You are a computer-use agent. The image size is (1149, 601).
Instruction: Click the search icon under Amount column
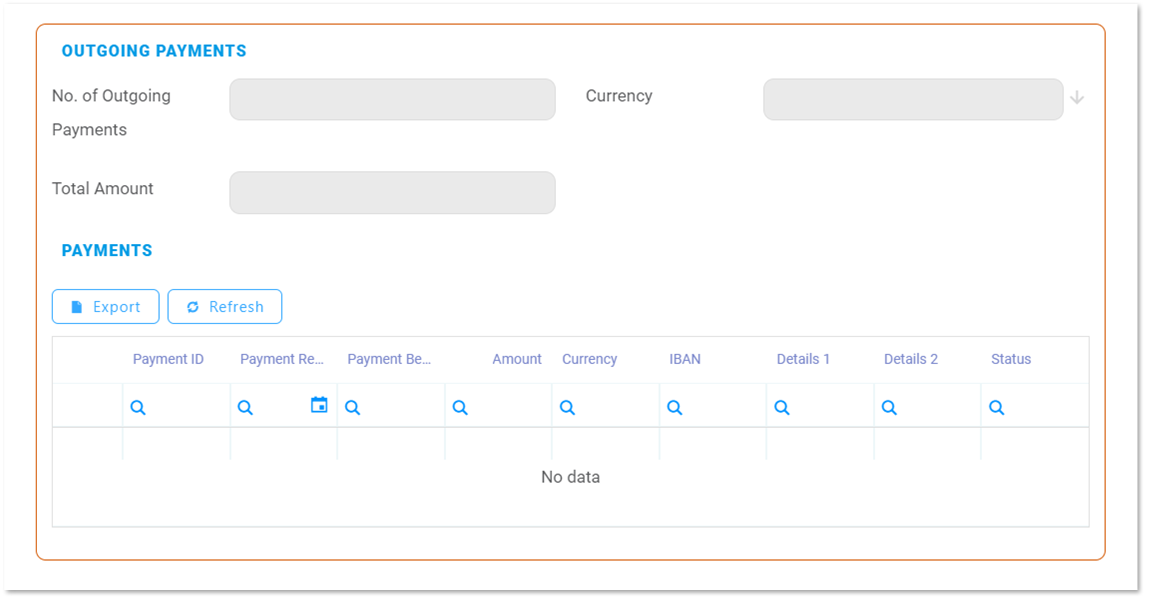tap(460, 408)
